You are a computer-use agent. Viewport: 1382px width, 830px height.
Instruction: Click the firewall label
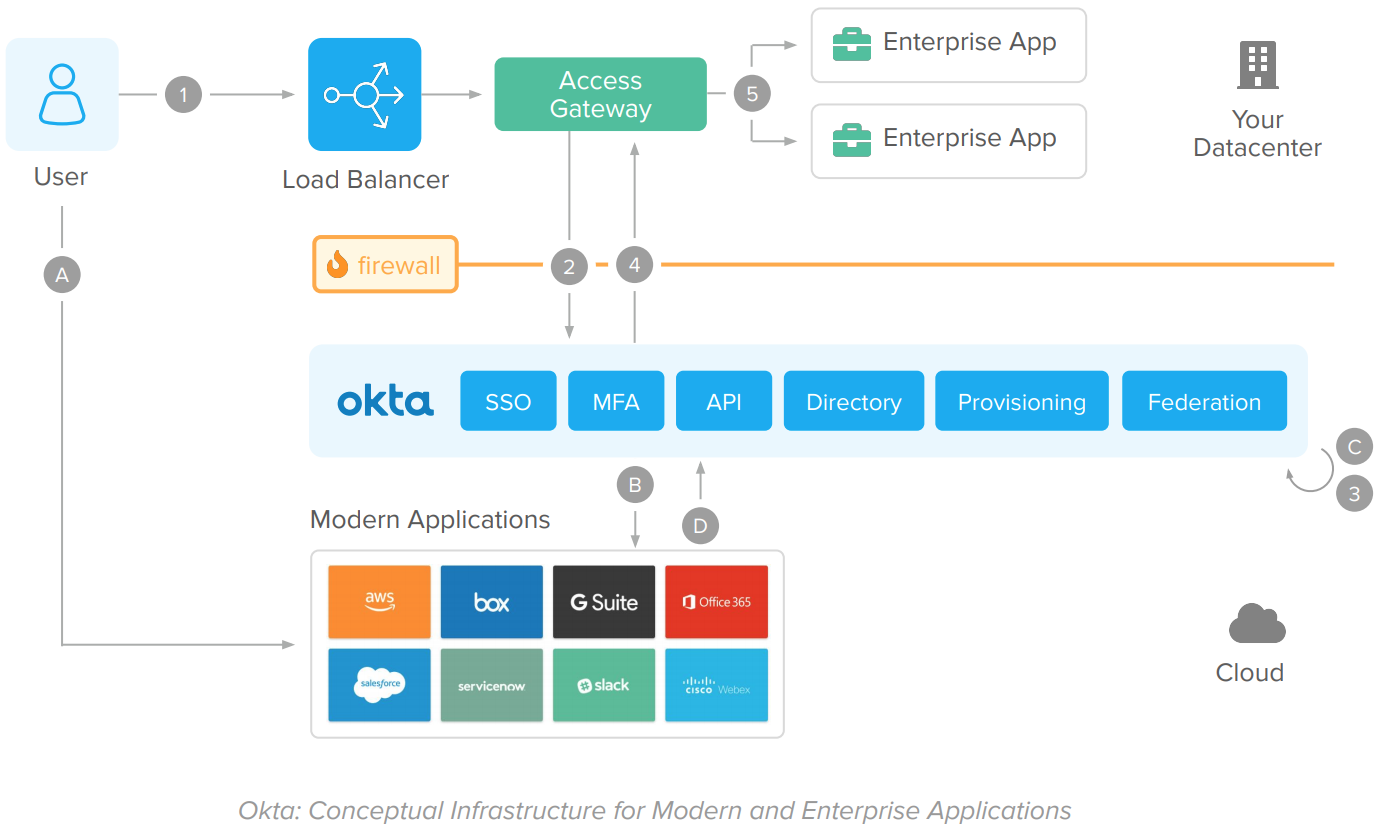pos(385,264)
